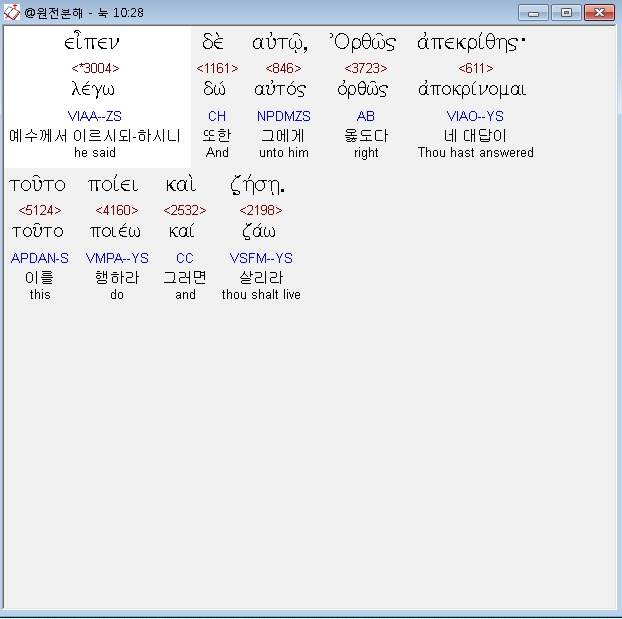Viewport: 622px width, 619px height.
Task: Click the lemma δέ
Action: click(214, 89)
